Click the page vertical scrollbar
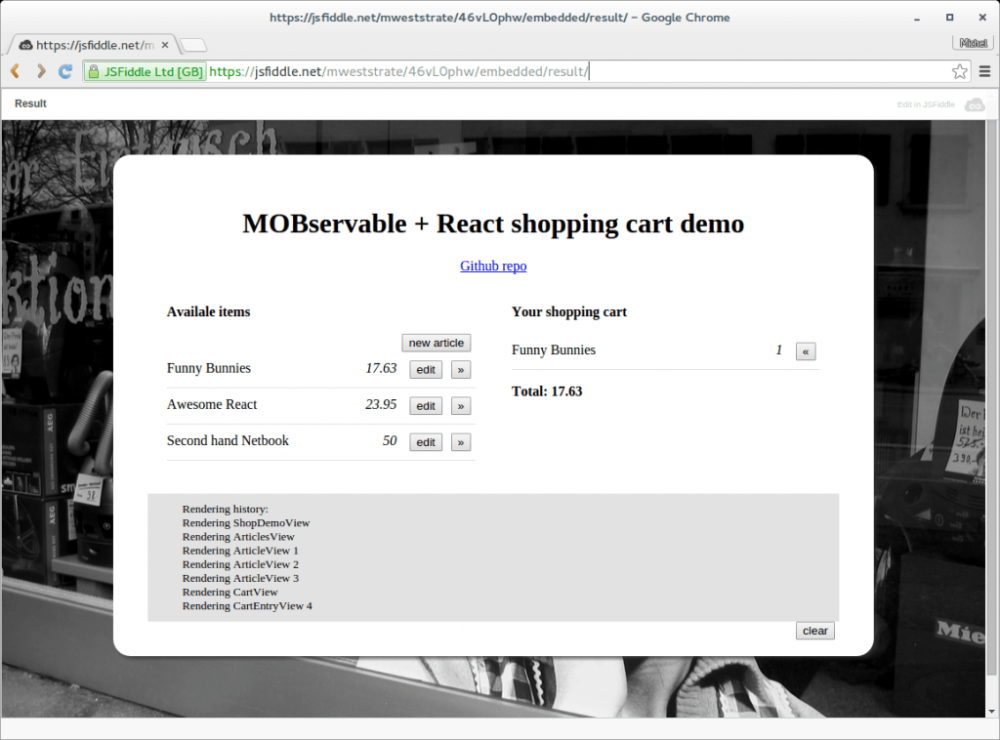The image size is (1000, 740). [x=992, y=399]
